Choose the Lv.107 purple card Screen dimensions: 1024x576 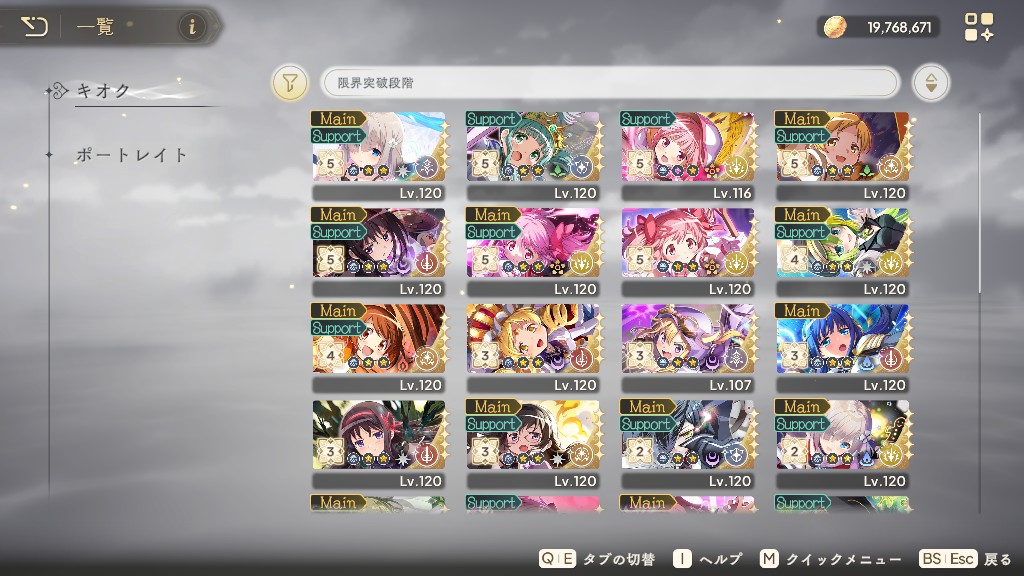[688, 347]
